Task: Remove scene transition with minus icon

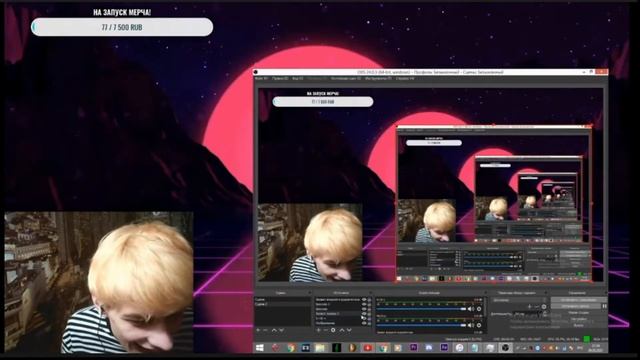Action: [x=537, y=307]
